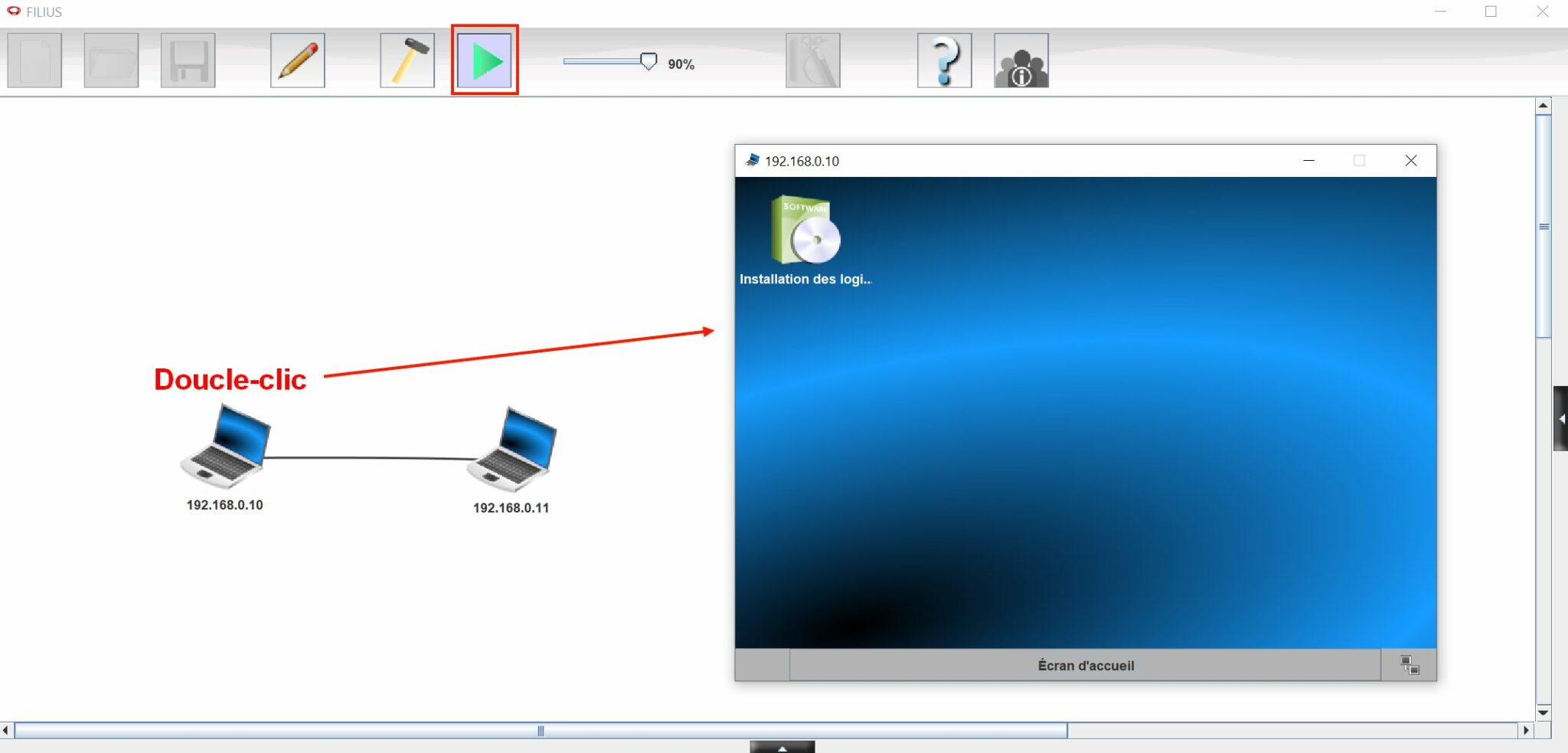Viewport: 1568px width, 753px height.
Task: Expand the bottom panel arrow handle
Action: click(x=782, y=748)
